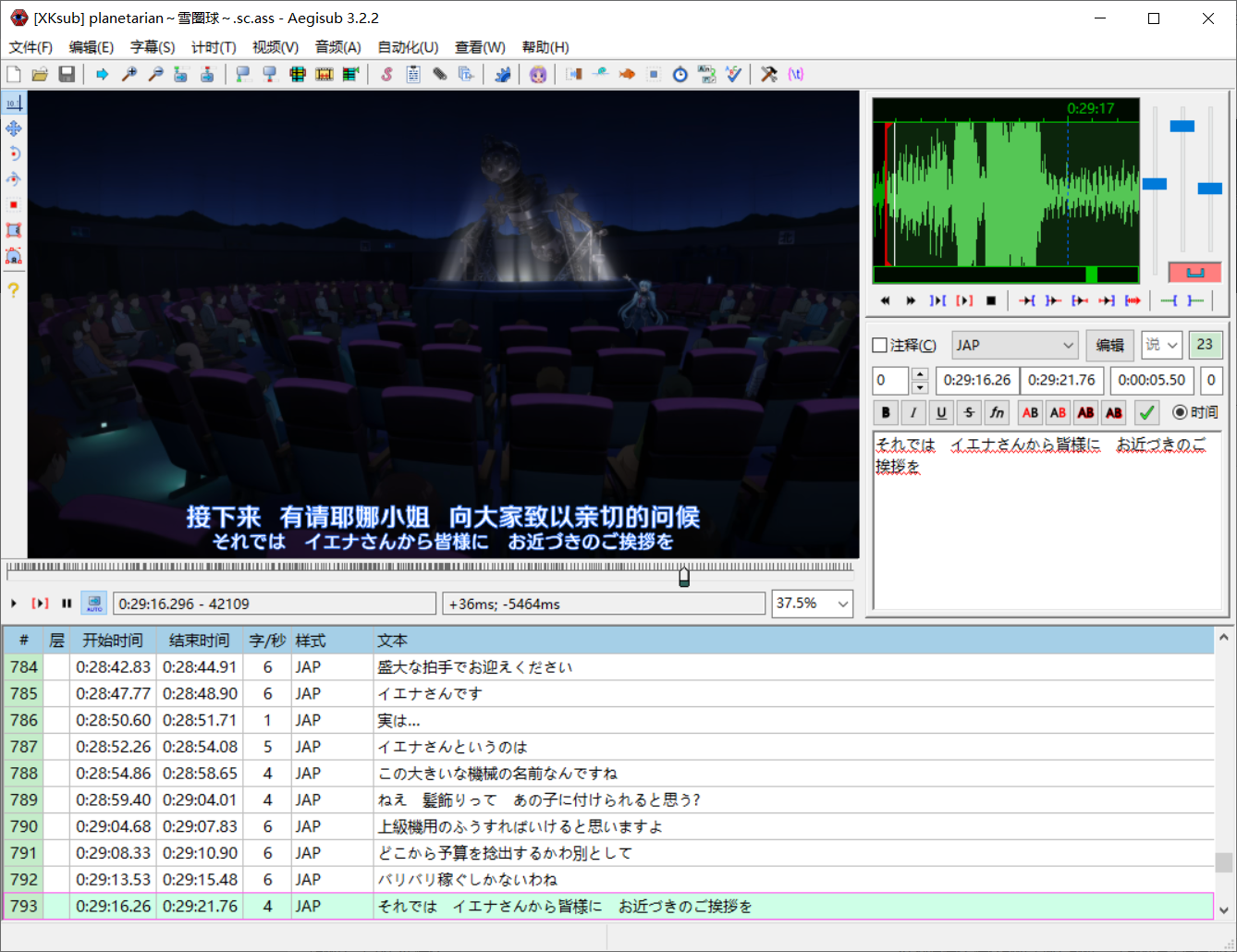Open the Attachments paperclip icon
Screen dimensions: 1237x952
click(x=440, y=74)
